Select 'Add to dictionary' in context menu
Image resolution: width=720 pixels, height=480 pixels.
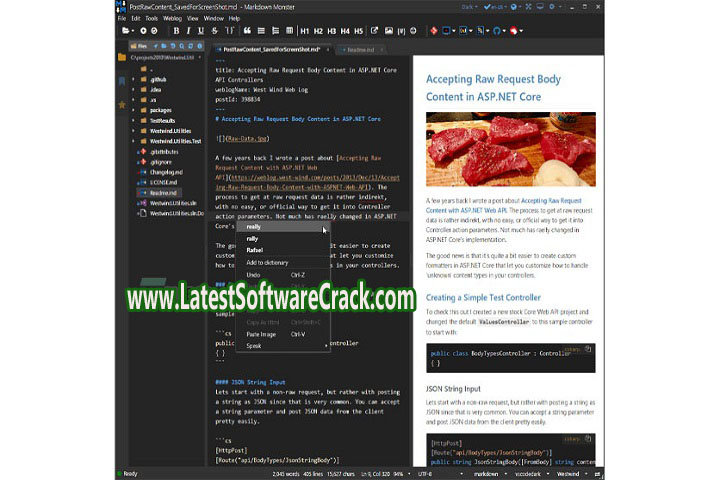click(x=267, y=262)
